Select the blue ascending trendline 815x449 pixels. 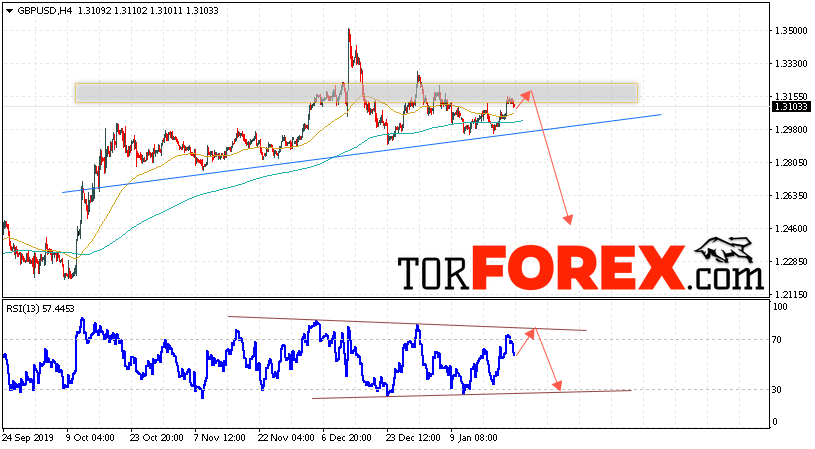tap(362, 153)
